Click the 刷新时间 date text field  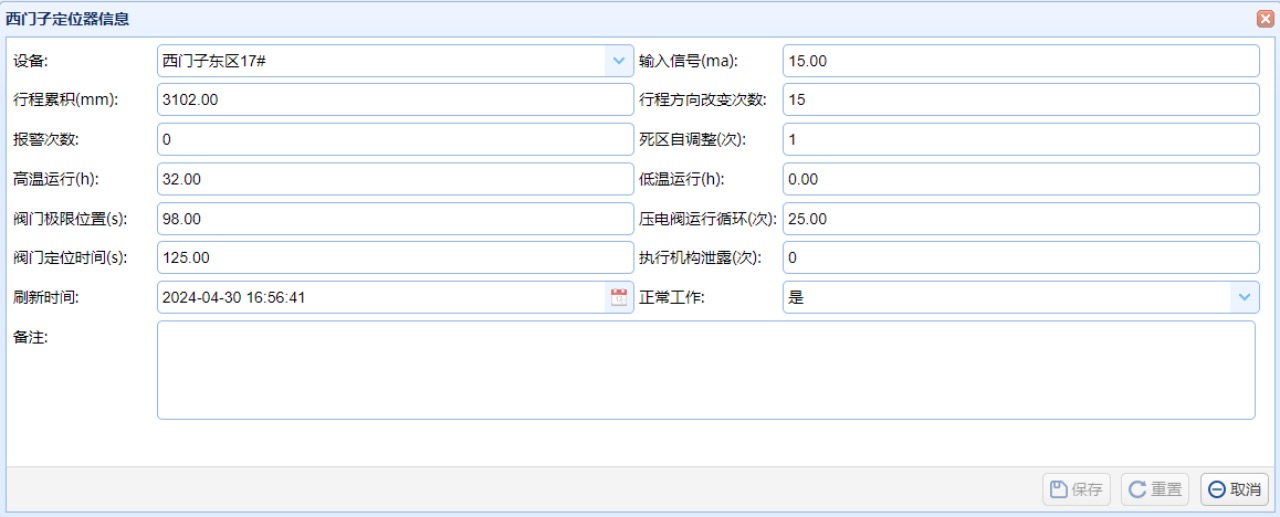pos(380,297)
